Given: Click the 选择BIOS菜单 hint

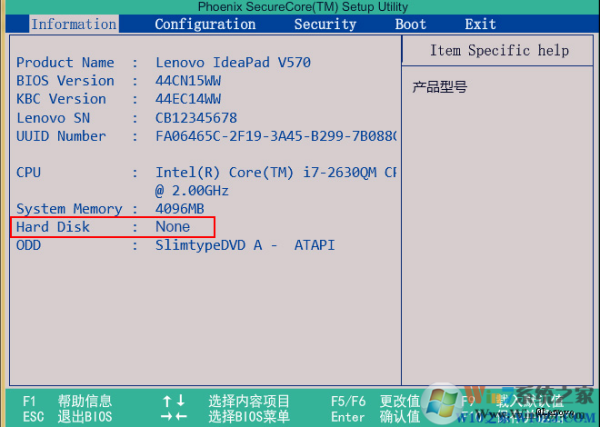Looking at the screenshot, I should pyautogui.click(x=249, y=417).
